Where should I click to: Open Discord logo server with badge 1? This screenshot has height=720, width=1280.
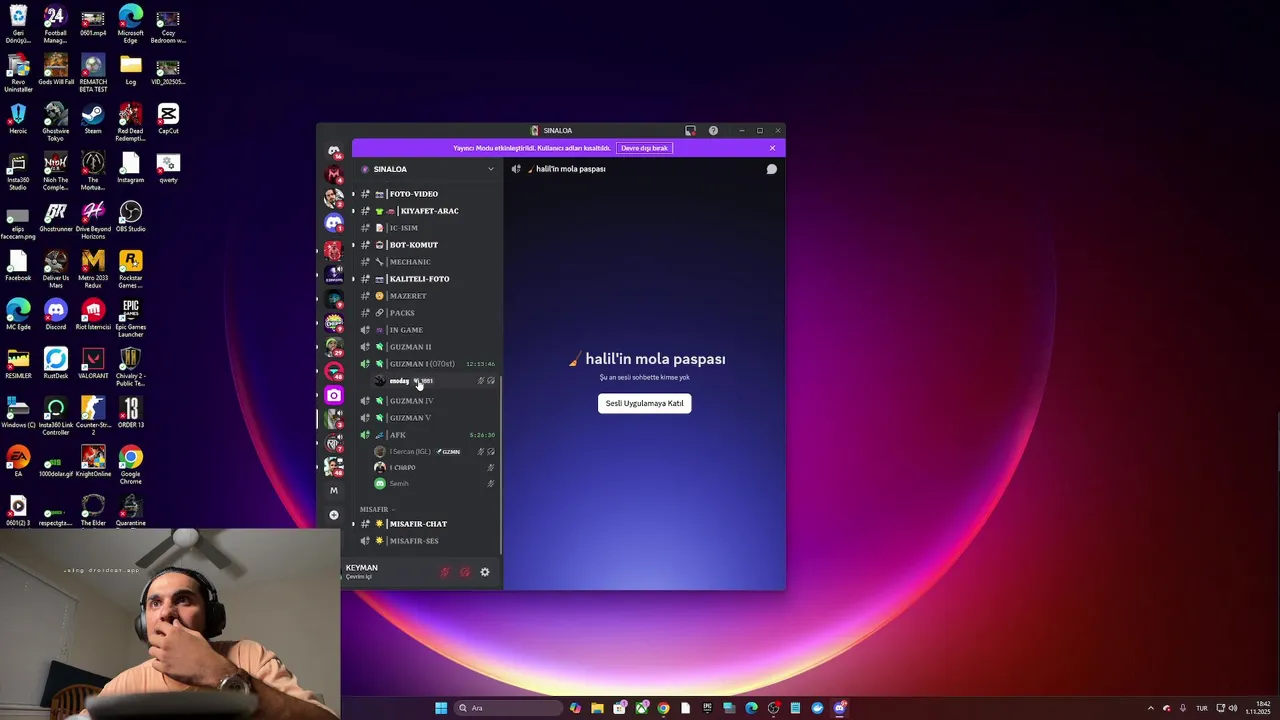[x=334, y=223]
